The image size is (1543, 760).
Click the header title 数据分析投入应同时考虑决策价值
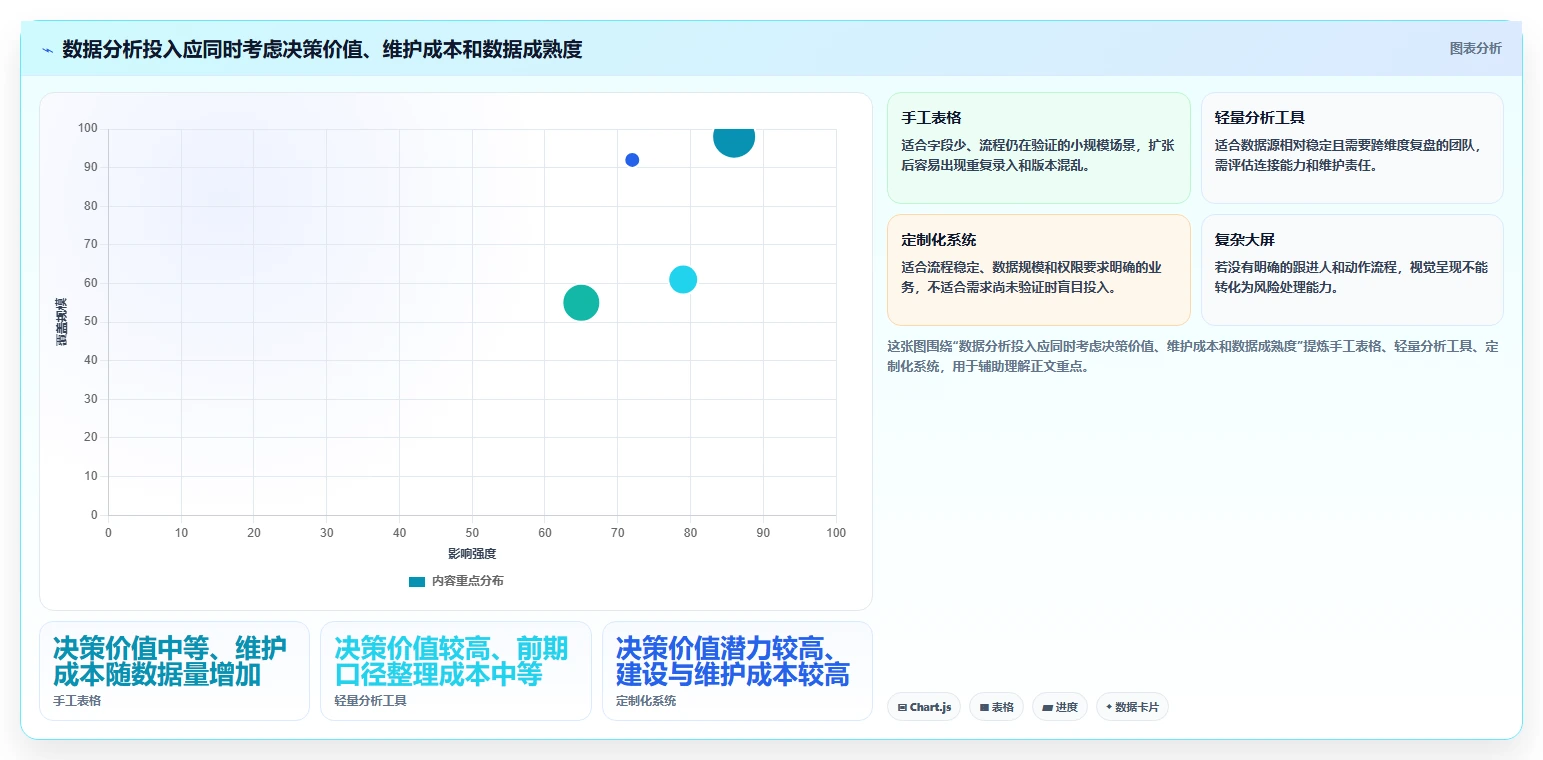tap(322, 49)
